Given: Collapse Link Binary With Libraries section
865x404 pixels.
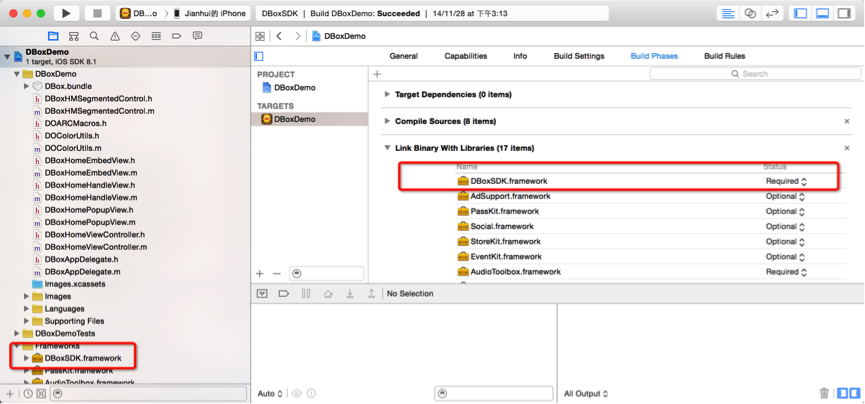Looking at the screenshot, I should coord(387,148).
